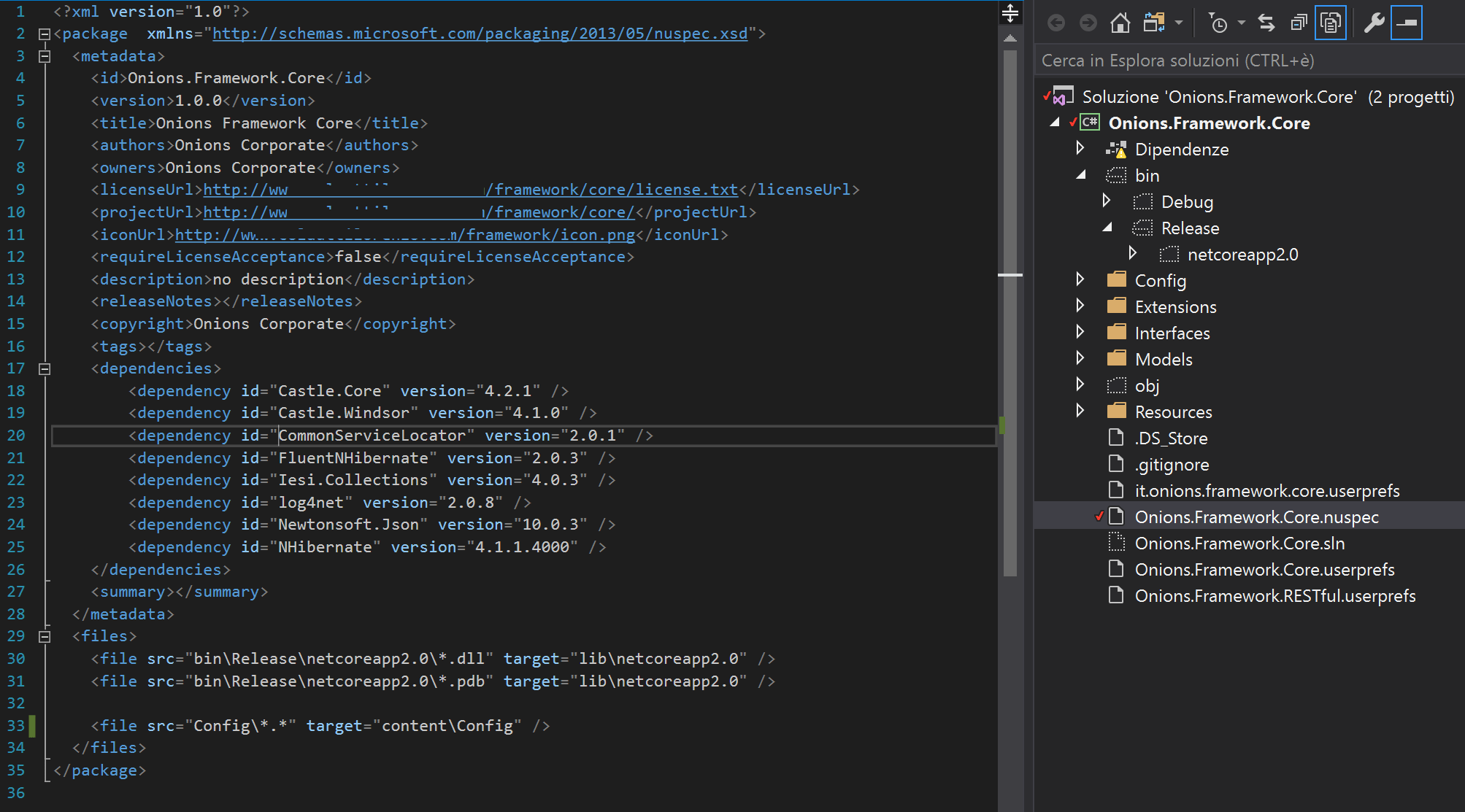This screenshot has height=812, width=1465.
Task: Click the switch solution views icon
Action: [1153, 23]
